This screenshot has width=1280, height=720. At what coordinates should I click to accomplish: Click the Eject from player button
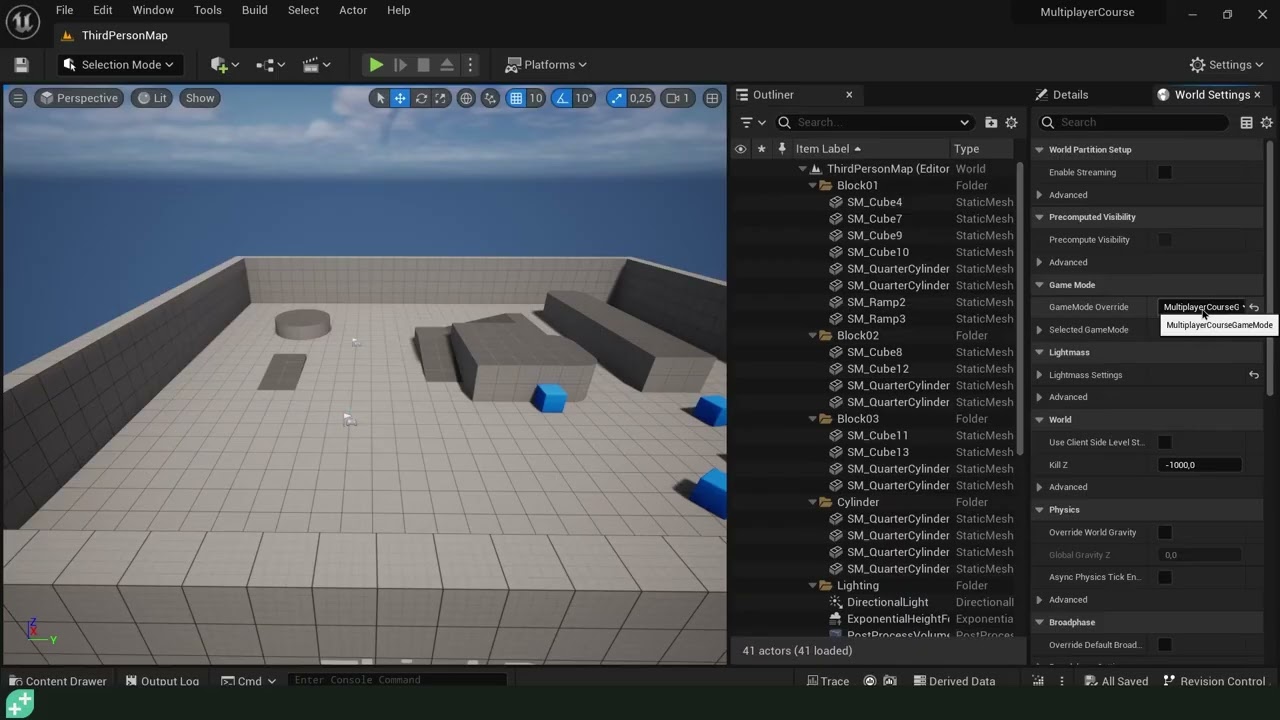coord(447,65)
